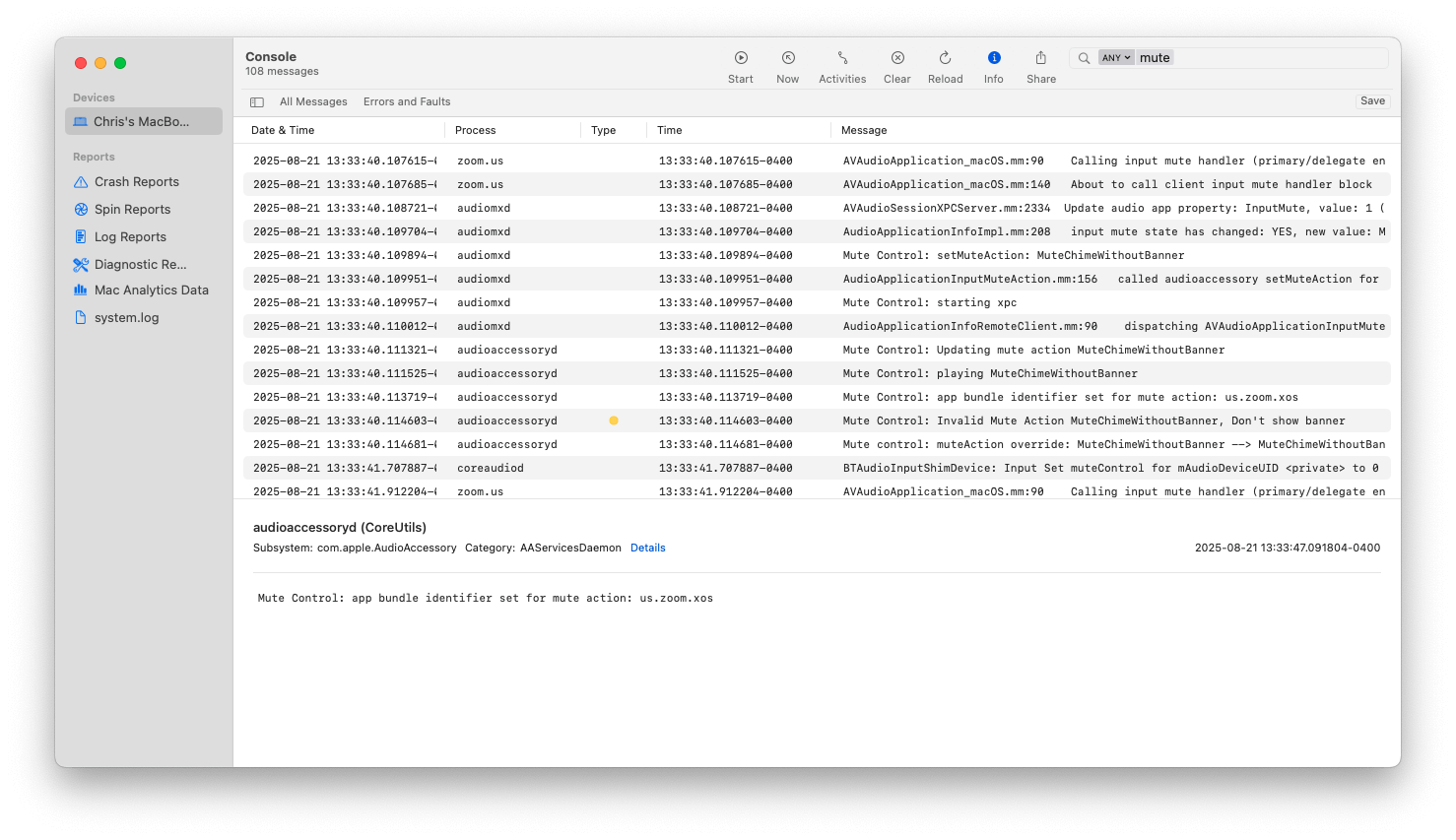This screenshot has width=1456, height=840.
Task: Click the detail timestamp 13:33:47.091804-0400
Action: [1288, 548]
